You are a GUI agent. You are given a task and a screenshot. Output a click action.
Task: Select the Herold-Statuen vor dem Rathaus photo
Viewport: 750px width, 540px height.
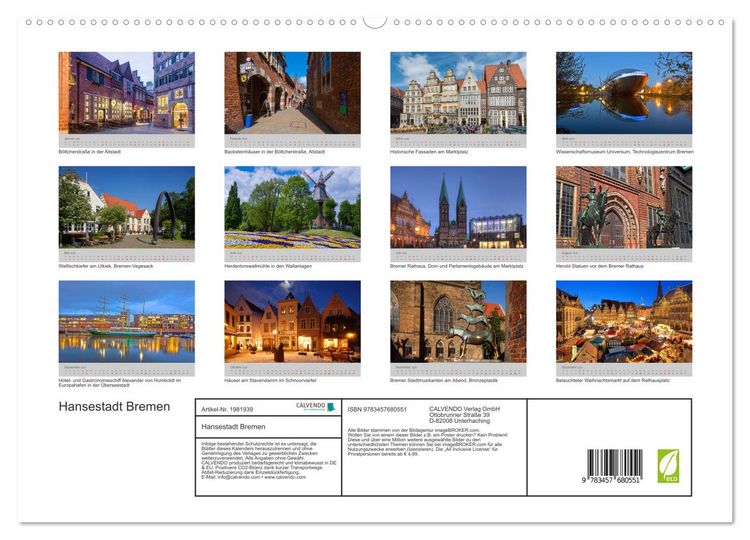point(624,207)
